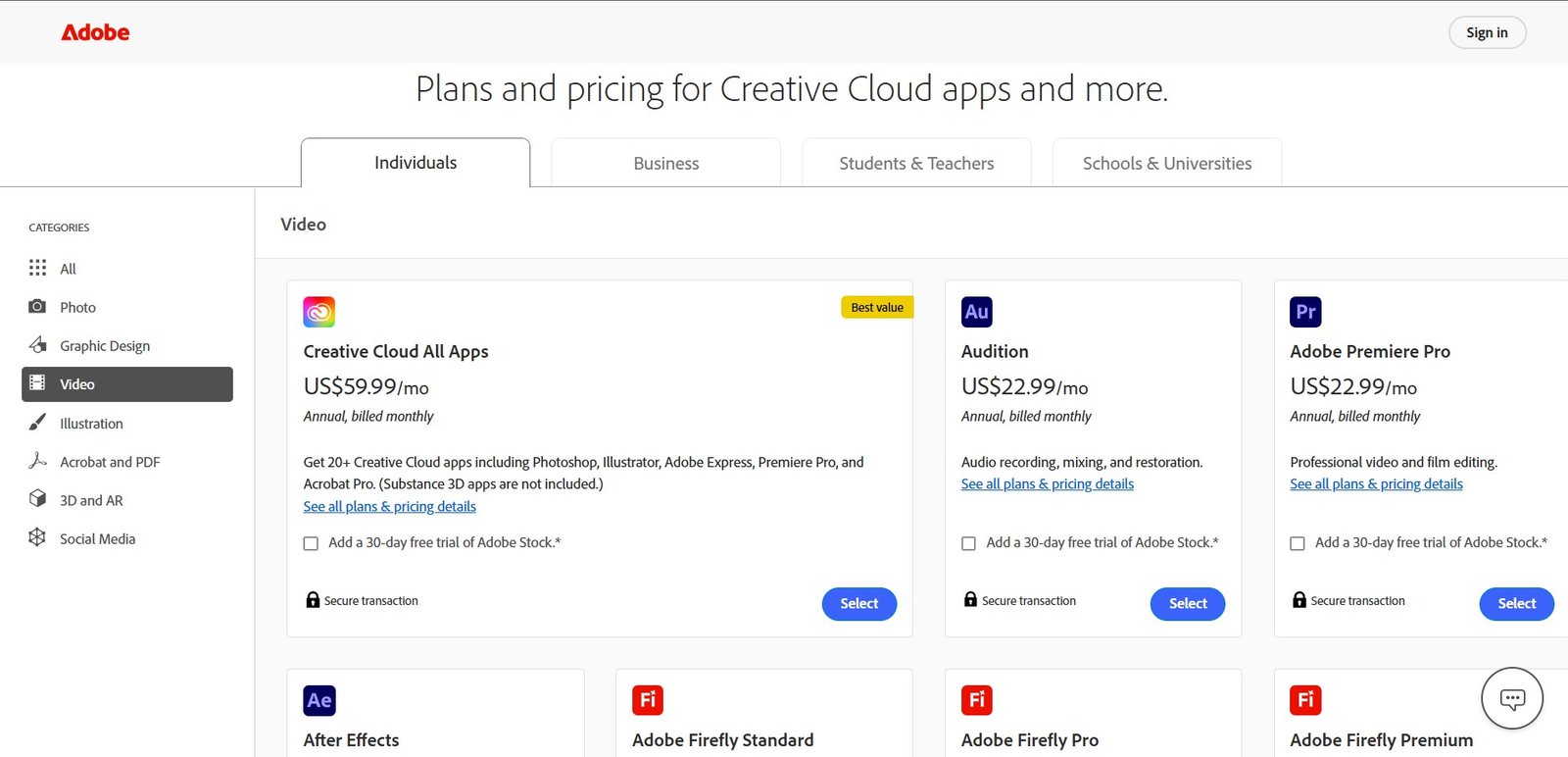Click the Photo camera icon

click(x=37, y=306)
